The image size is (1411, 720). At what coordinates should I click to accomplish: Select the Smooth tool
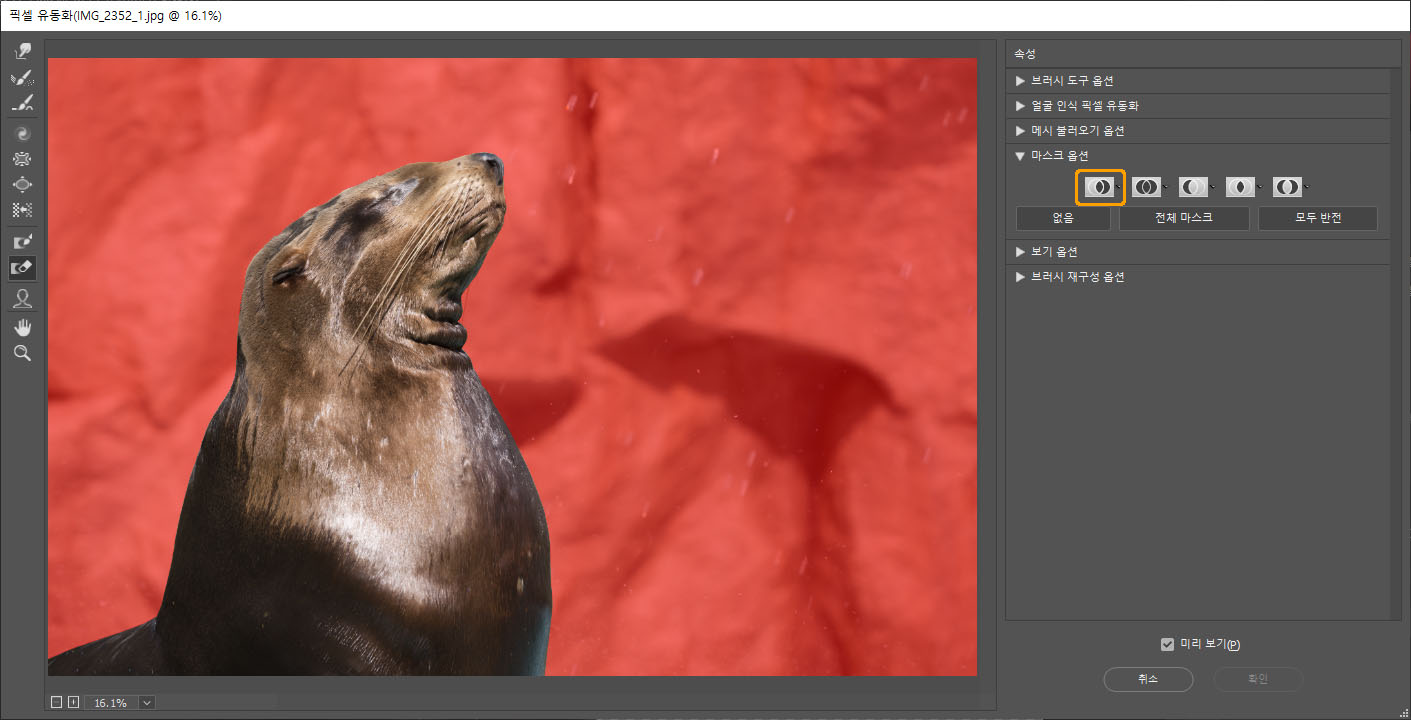(22, 103)
